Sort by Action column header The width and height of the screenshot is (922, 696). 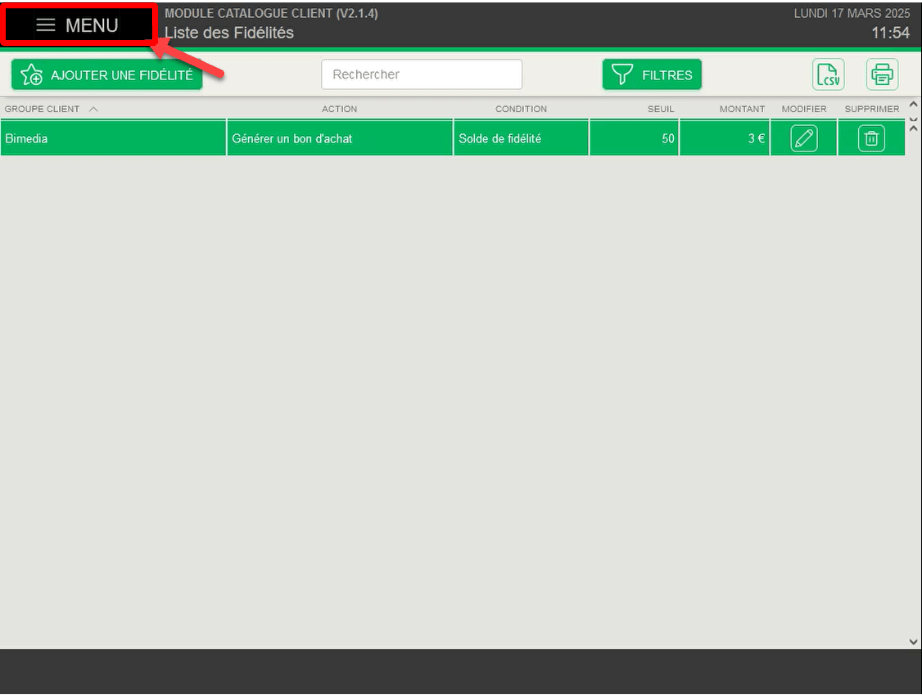[339, 109]
